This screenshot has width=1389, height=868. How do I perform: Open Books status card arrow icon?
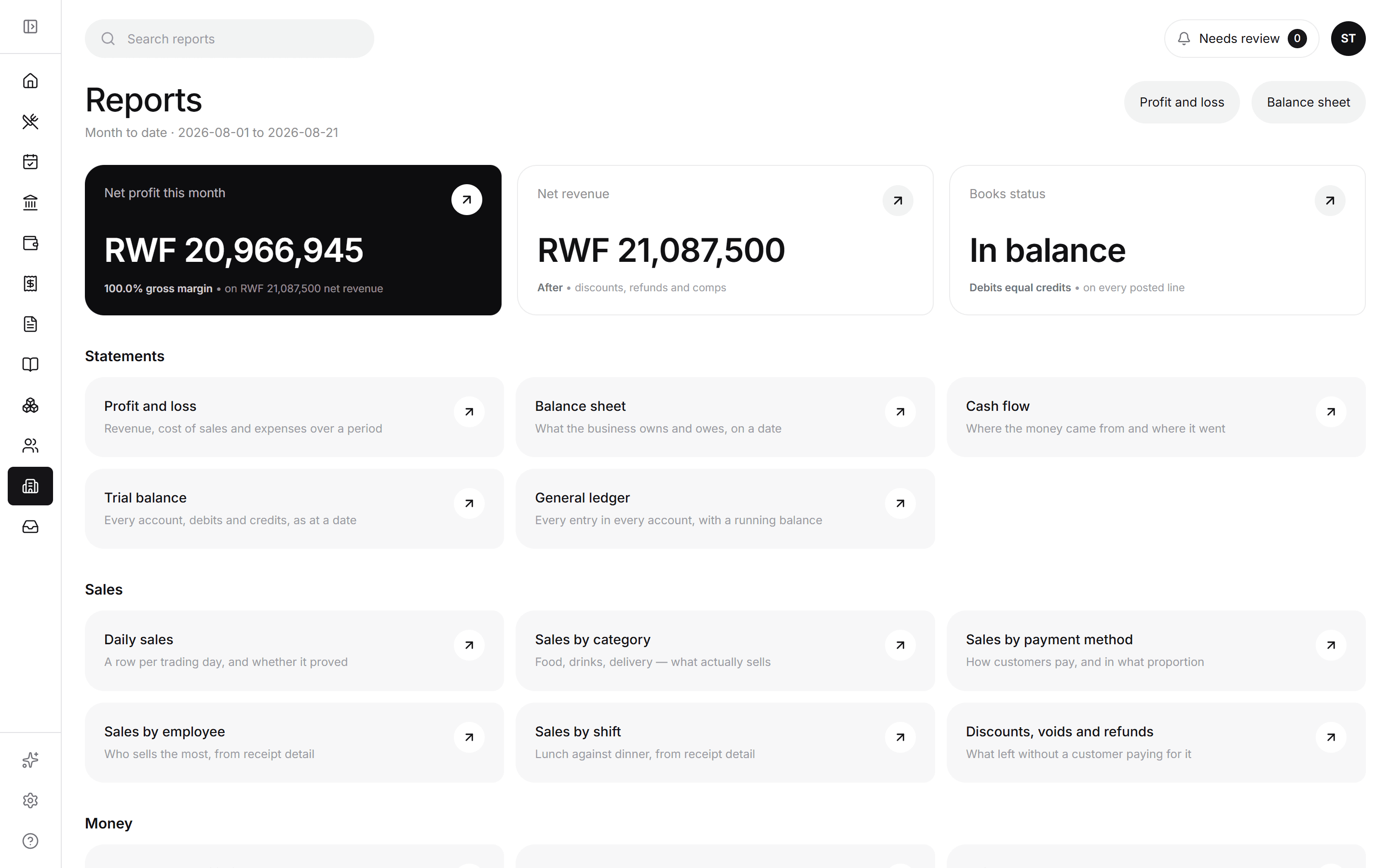coord(1330,200)
